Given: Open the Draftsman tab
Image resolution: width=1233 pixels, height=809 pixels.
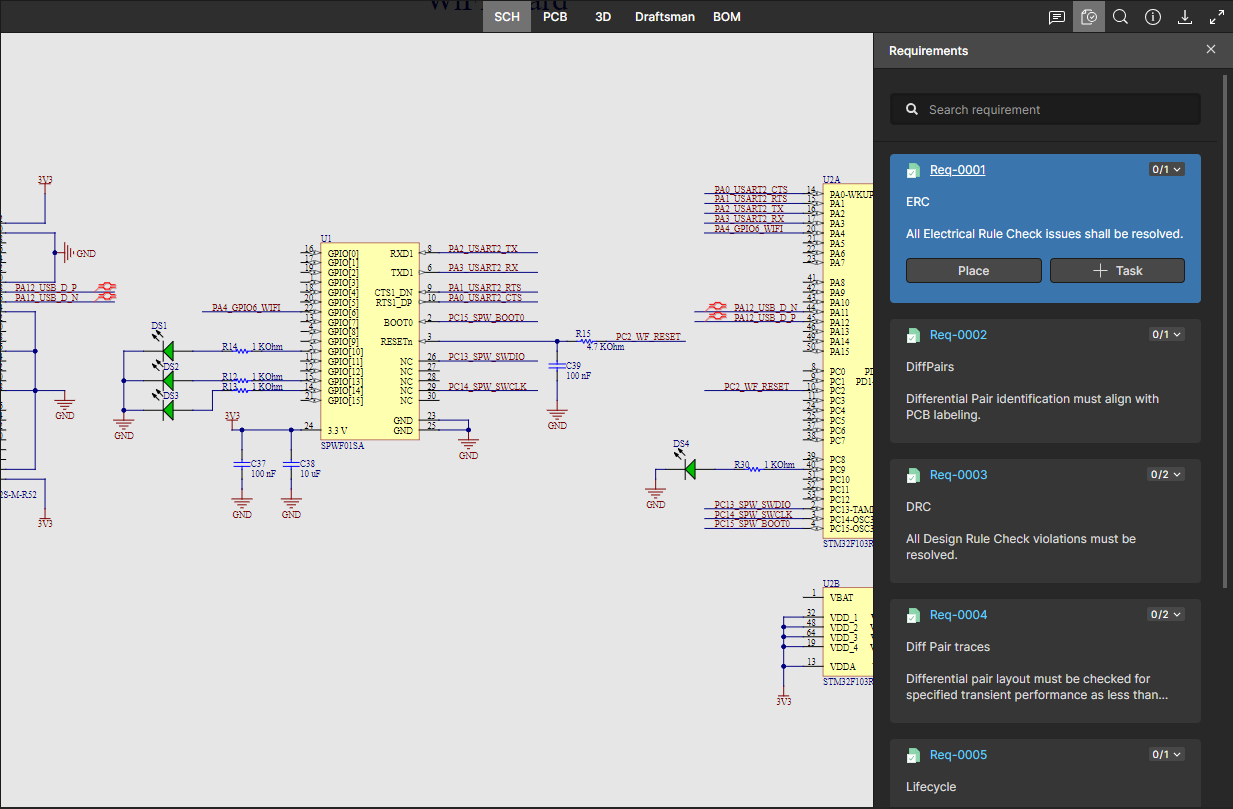Looking at the screenshot, I should [665, 17].
